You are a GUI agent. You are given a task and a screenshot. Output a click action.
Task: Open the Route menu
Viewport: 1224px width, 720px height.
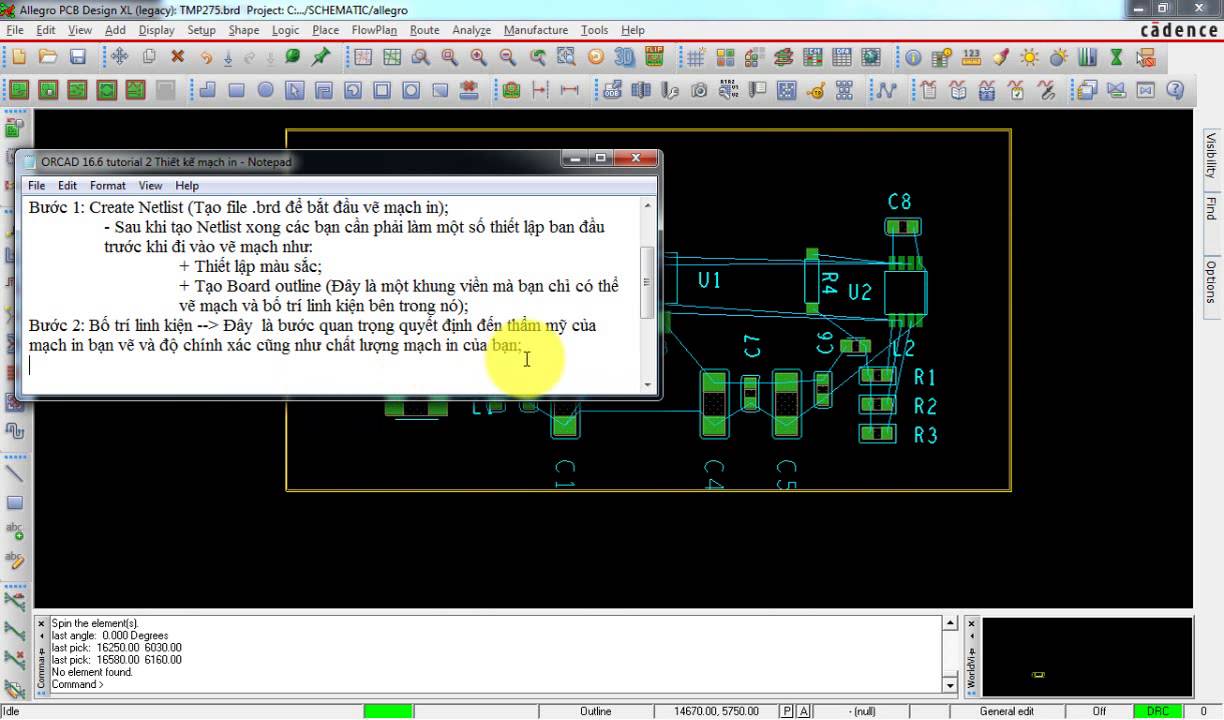pos(424,30)
